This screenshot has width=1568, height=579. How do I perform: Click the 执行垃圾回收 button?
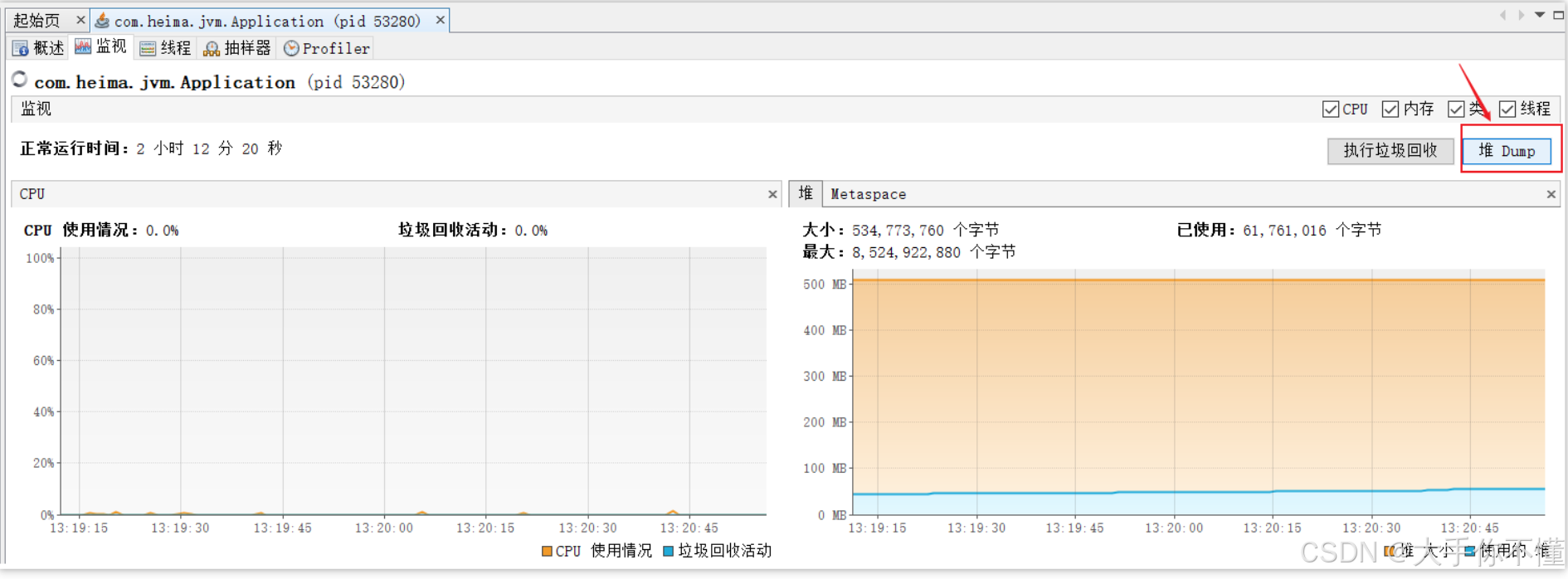point(1390,151)
